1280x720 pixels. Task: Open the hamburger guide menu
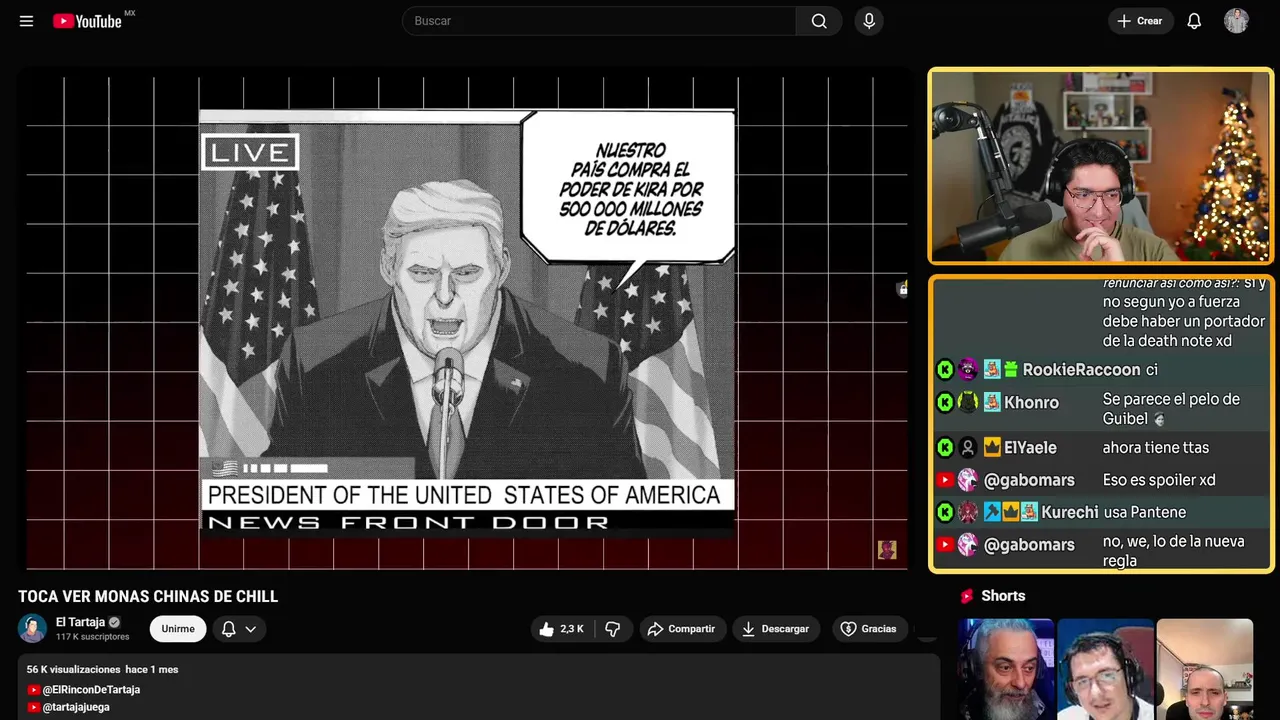click(26, 21)
